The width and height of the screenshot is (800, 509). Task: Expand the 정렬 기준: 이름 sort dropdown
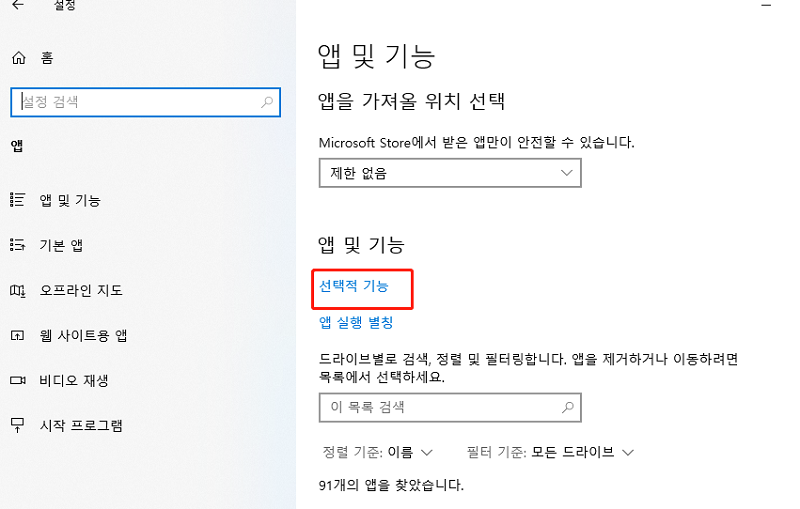377,452
